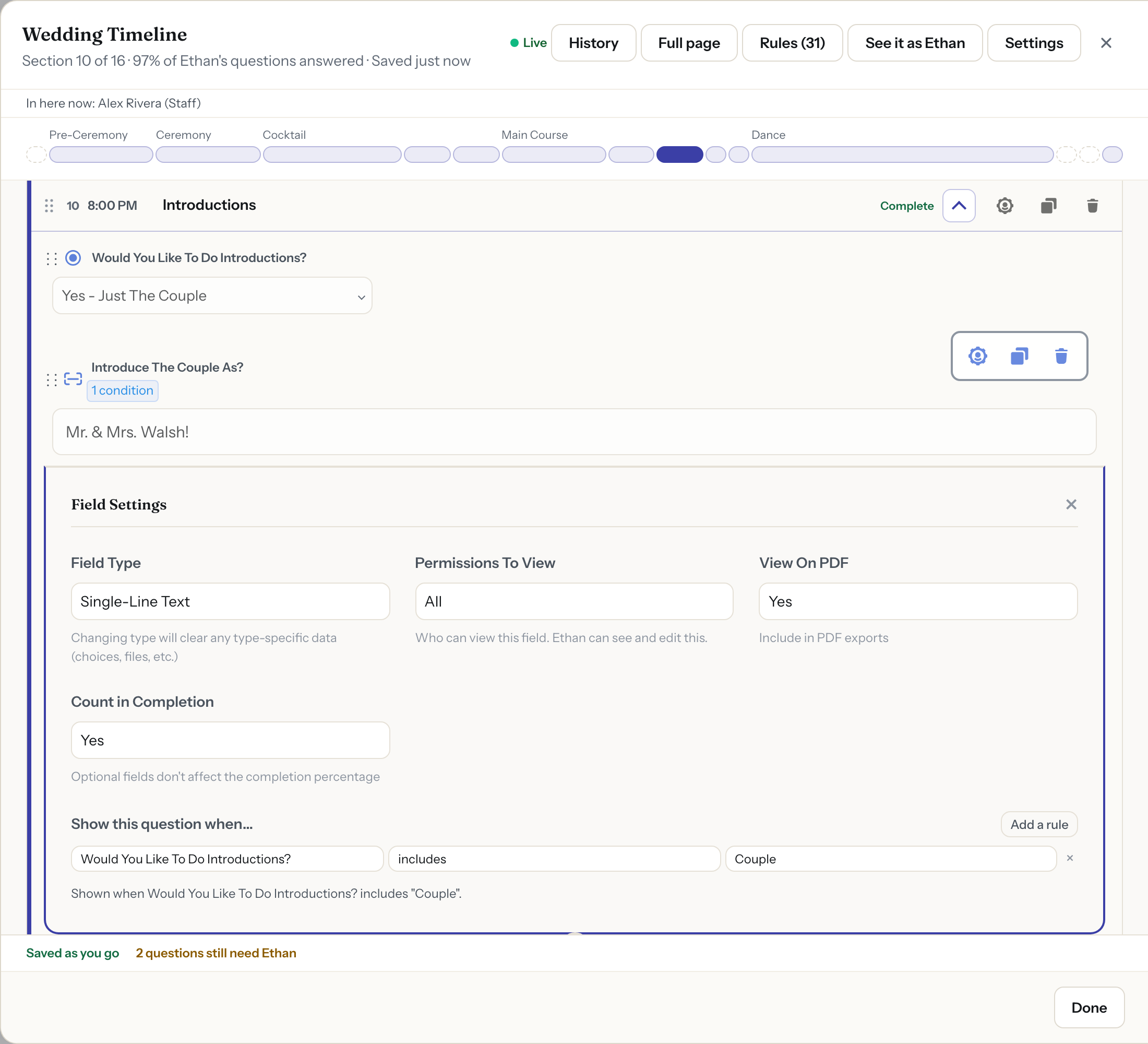
Task: Click the Mr. & Mrs. Walsh! text input
Action: 574,432
